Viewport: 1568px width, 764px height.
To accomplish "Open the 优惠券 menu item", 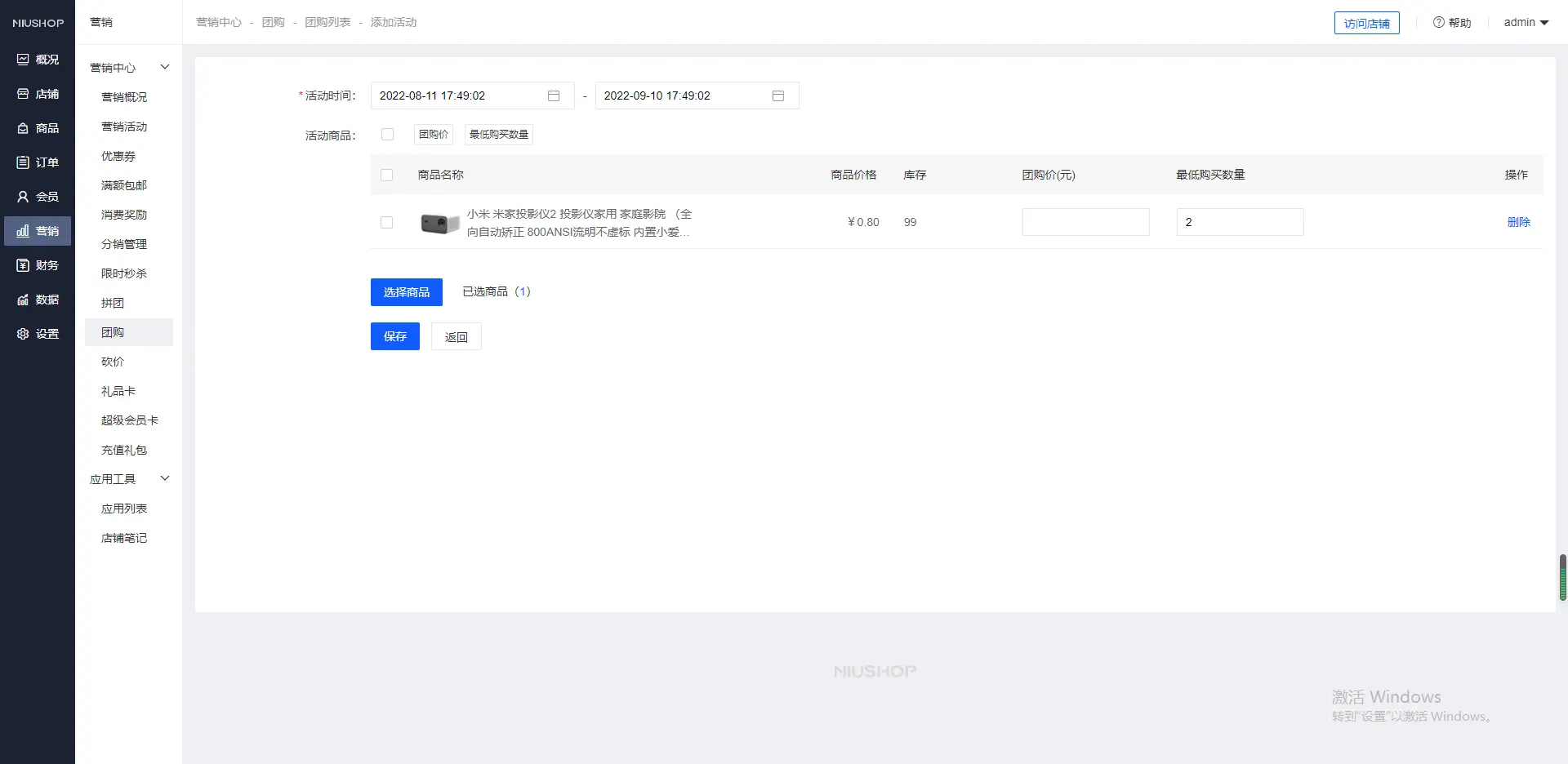I will point(118,156).
